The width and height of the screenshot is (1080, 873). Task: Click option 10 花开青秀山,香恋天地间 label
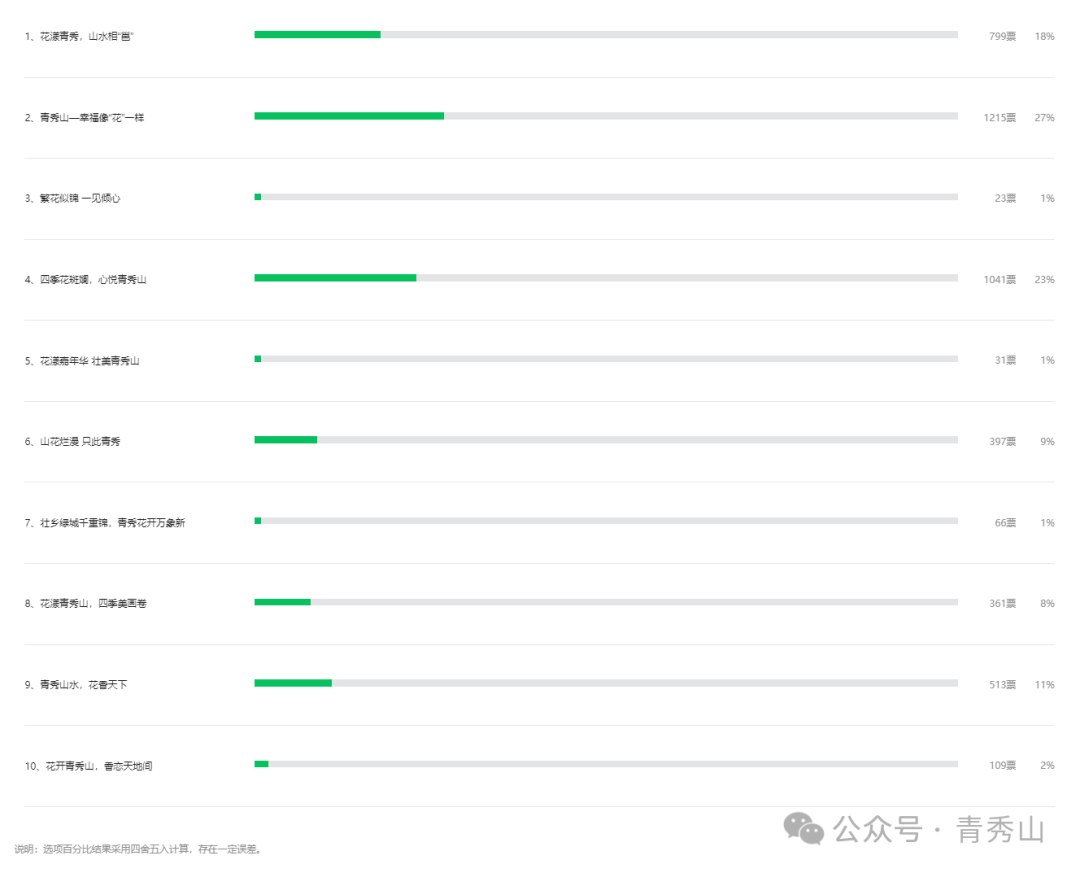[x=88, y=766]
